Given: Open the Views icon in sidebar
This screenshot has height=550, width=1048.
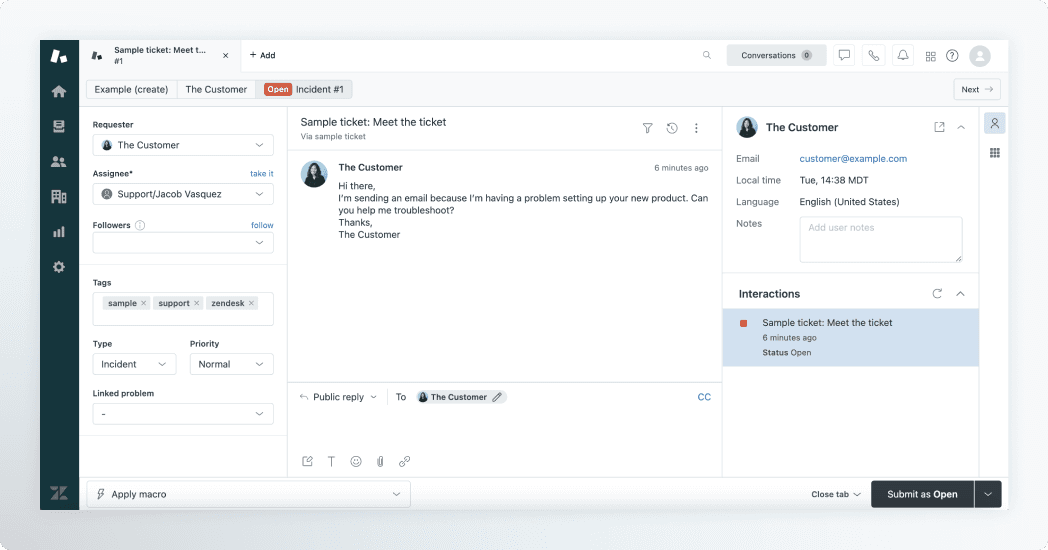Looking at the screenshot, I should (59, 126).
